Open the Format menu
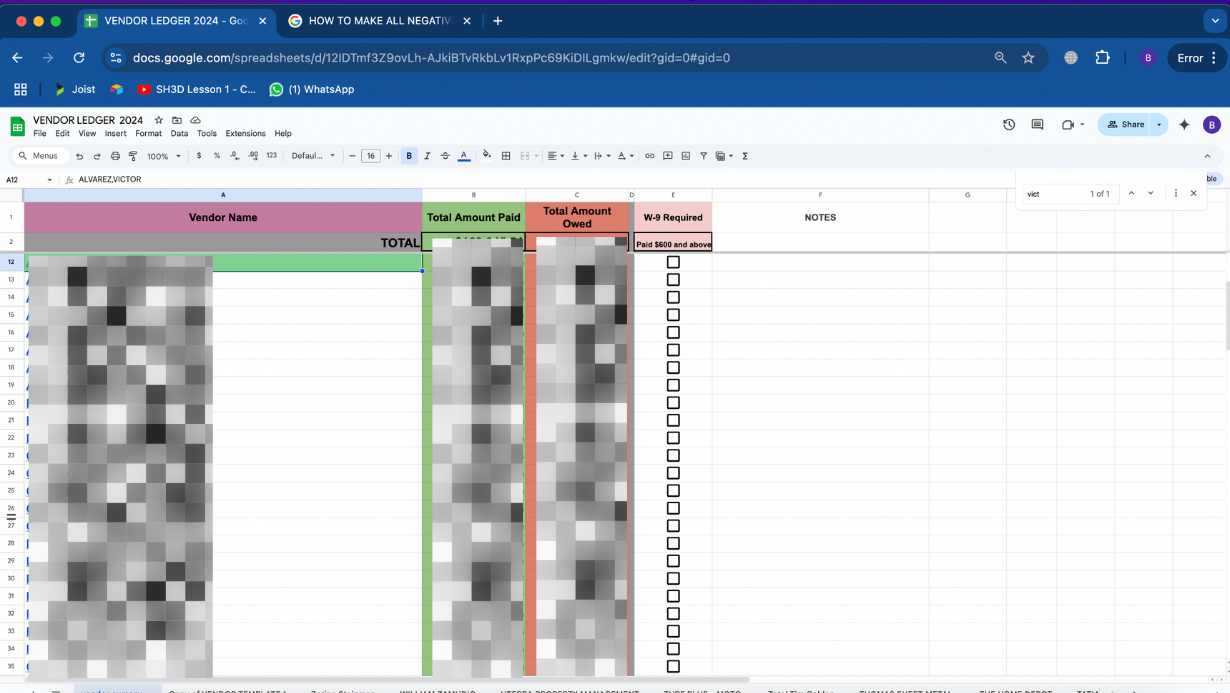Image resolution: width=1230 pixels, height=693 pixels. coord(148,133)
